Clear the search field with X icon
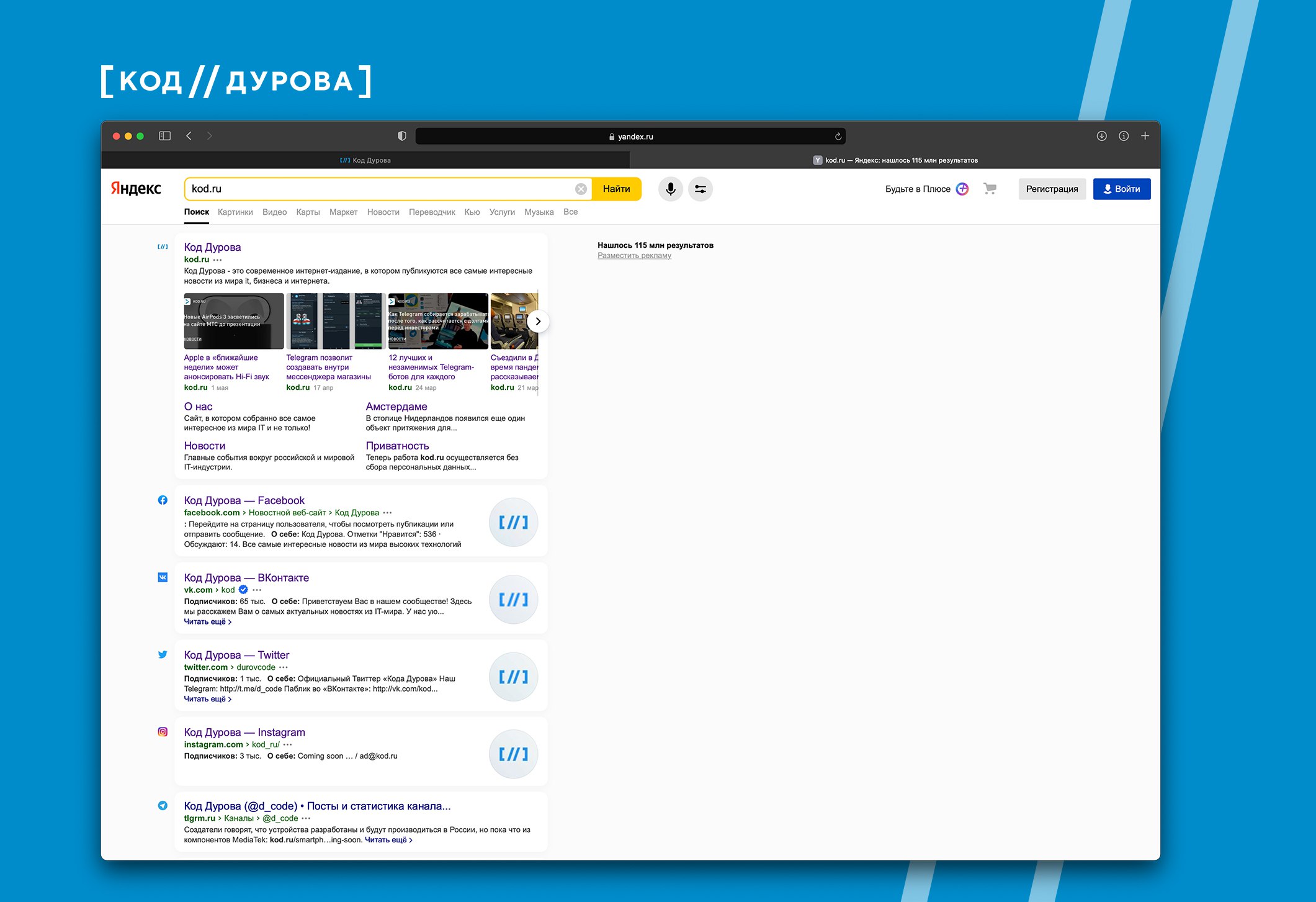Image resolution: width=1316 pixels, height=902 pixels. [x=581, y=189]
